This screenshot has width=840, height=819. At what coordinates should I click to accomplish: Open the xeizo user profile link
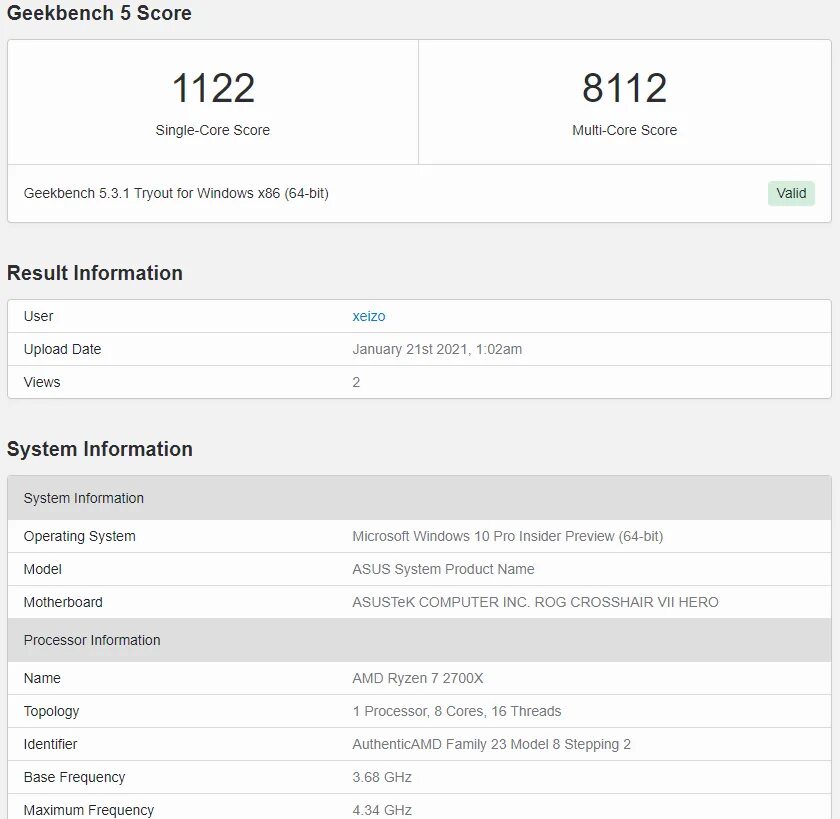(x=369, y=316)
